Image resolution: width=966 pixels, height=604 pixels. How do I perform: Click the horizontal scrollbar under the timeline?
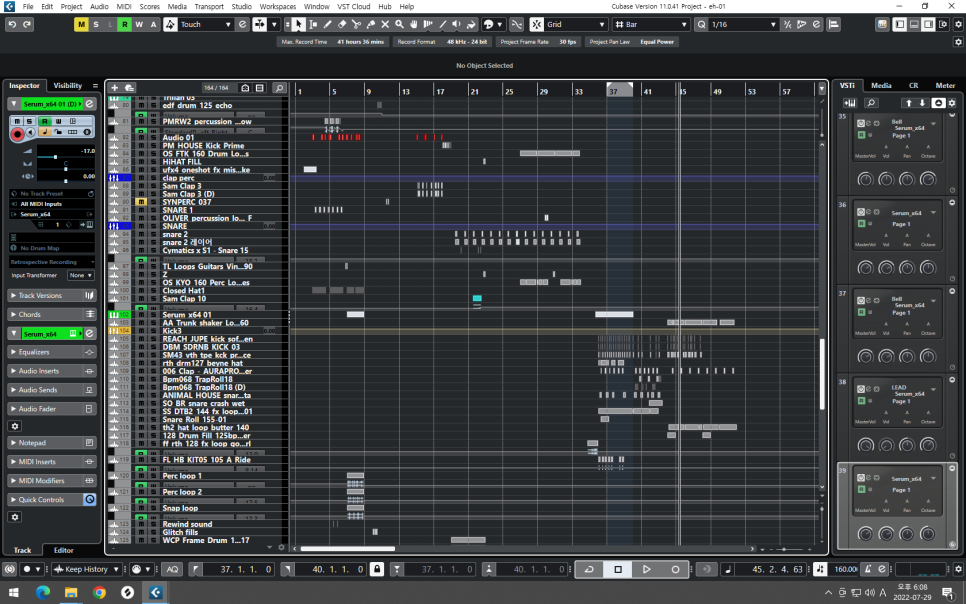click(347, 549)
